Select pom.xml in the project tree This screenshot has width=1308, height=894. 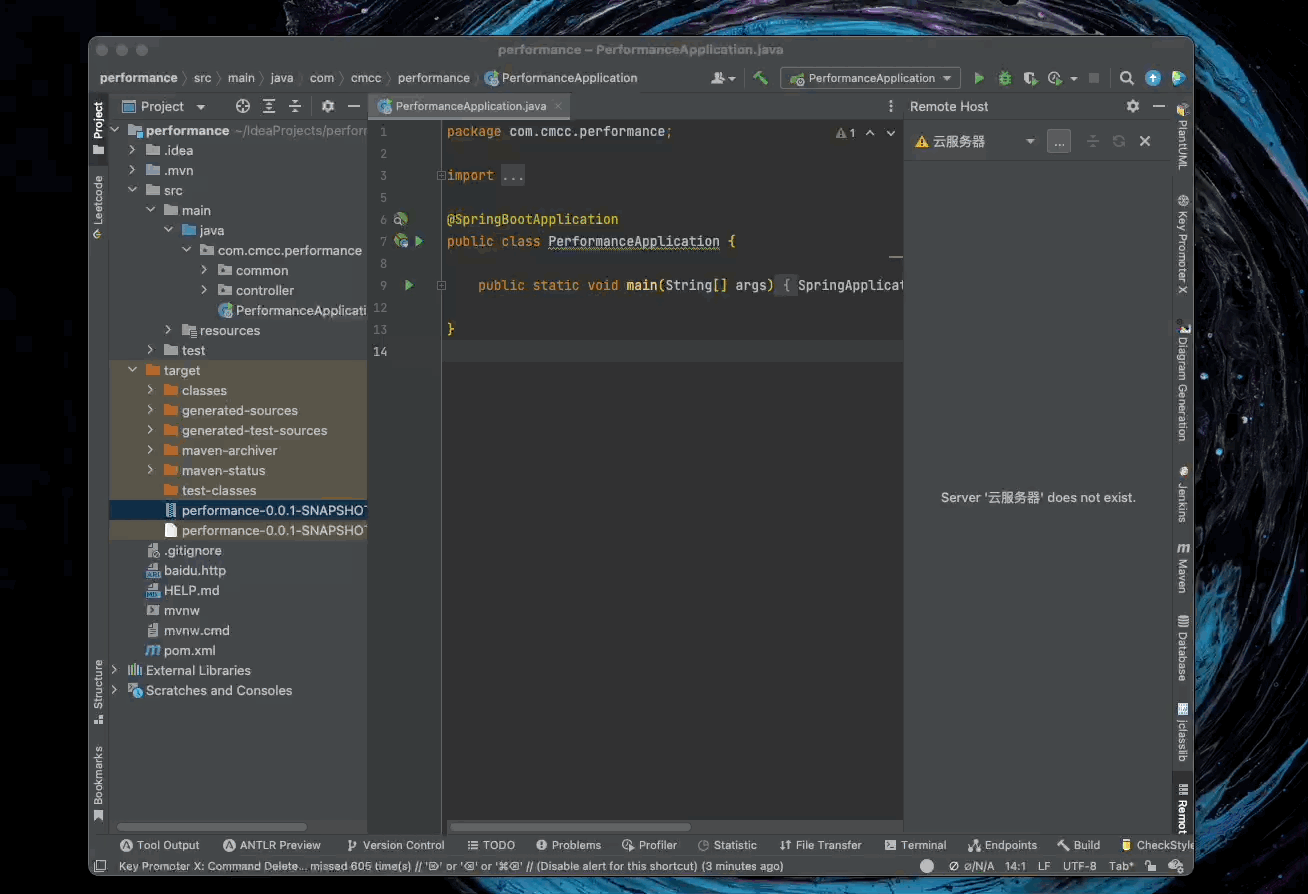(189, 650)
